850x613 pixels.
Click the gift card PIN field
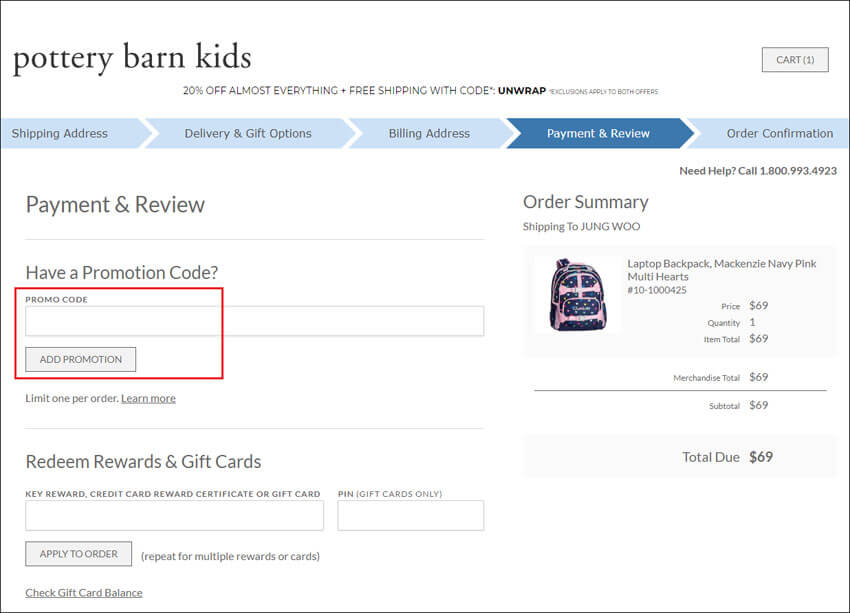(x=410, y=516)
